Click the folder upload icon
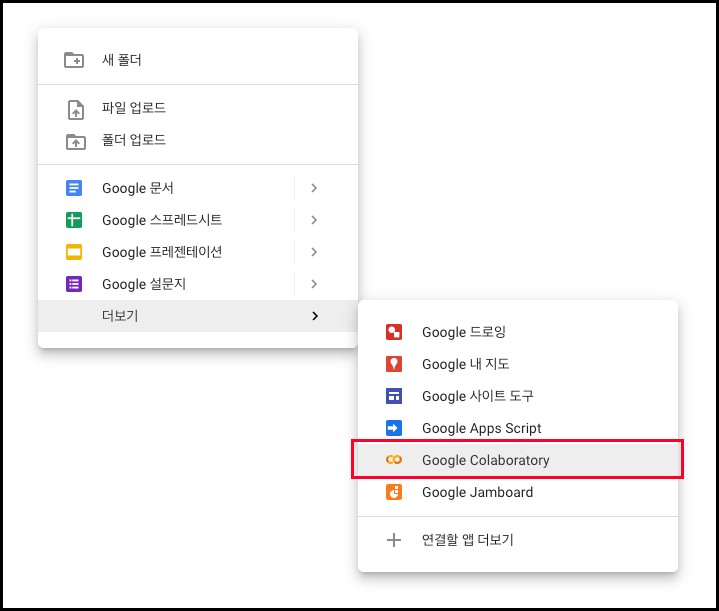719x611 pixels. [x=76, y=142]
